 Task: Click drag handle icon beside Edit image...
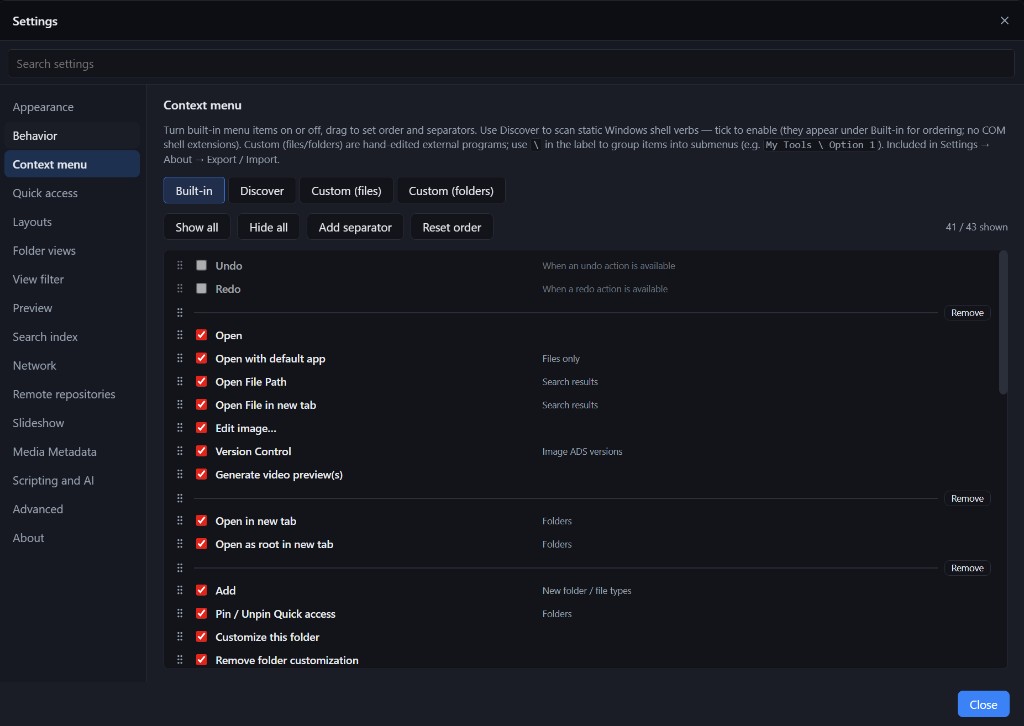click(180, 428)
